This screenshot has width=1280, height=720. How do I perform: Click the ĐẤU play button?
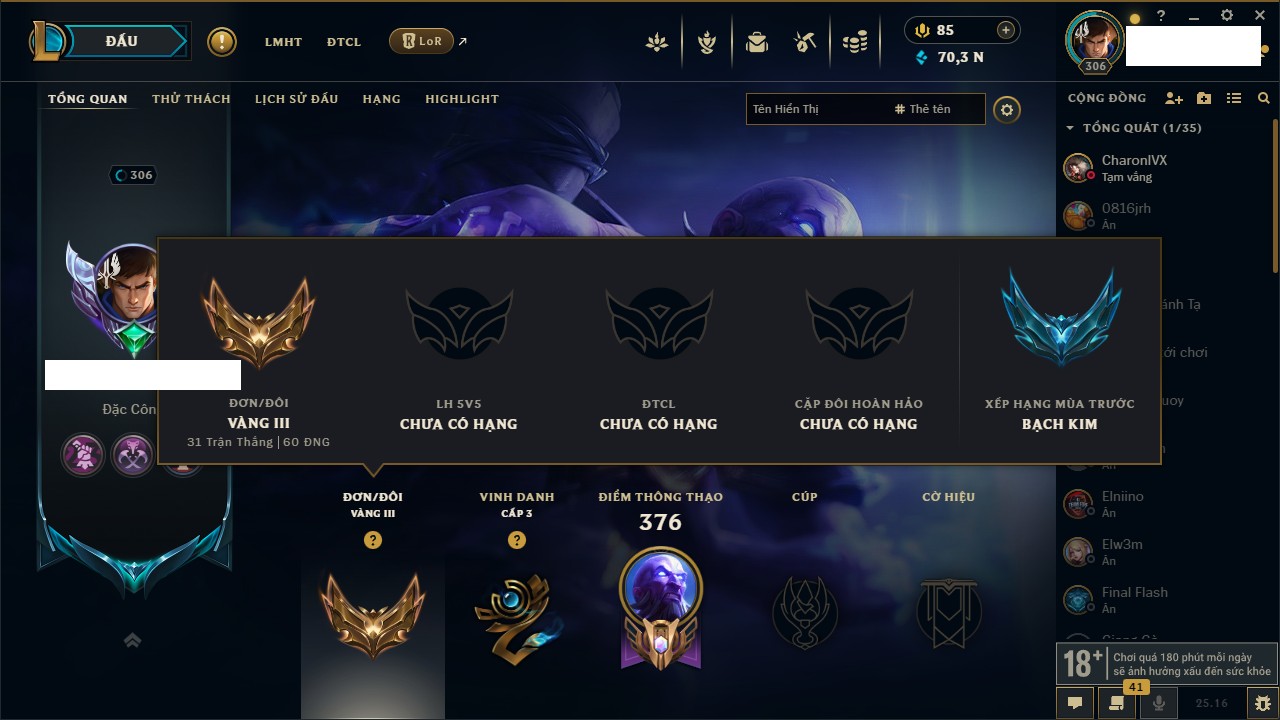[122, 41]
